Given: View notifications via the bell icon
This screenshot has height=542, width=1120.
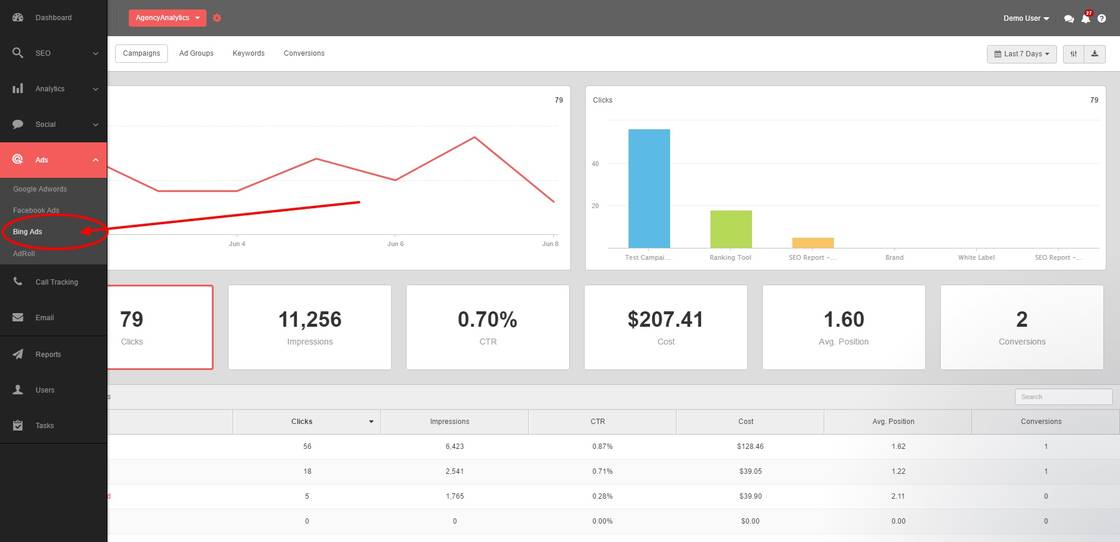Looking at the screenshot, I should click(1086, 19).
